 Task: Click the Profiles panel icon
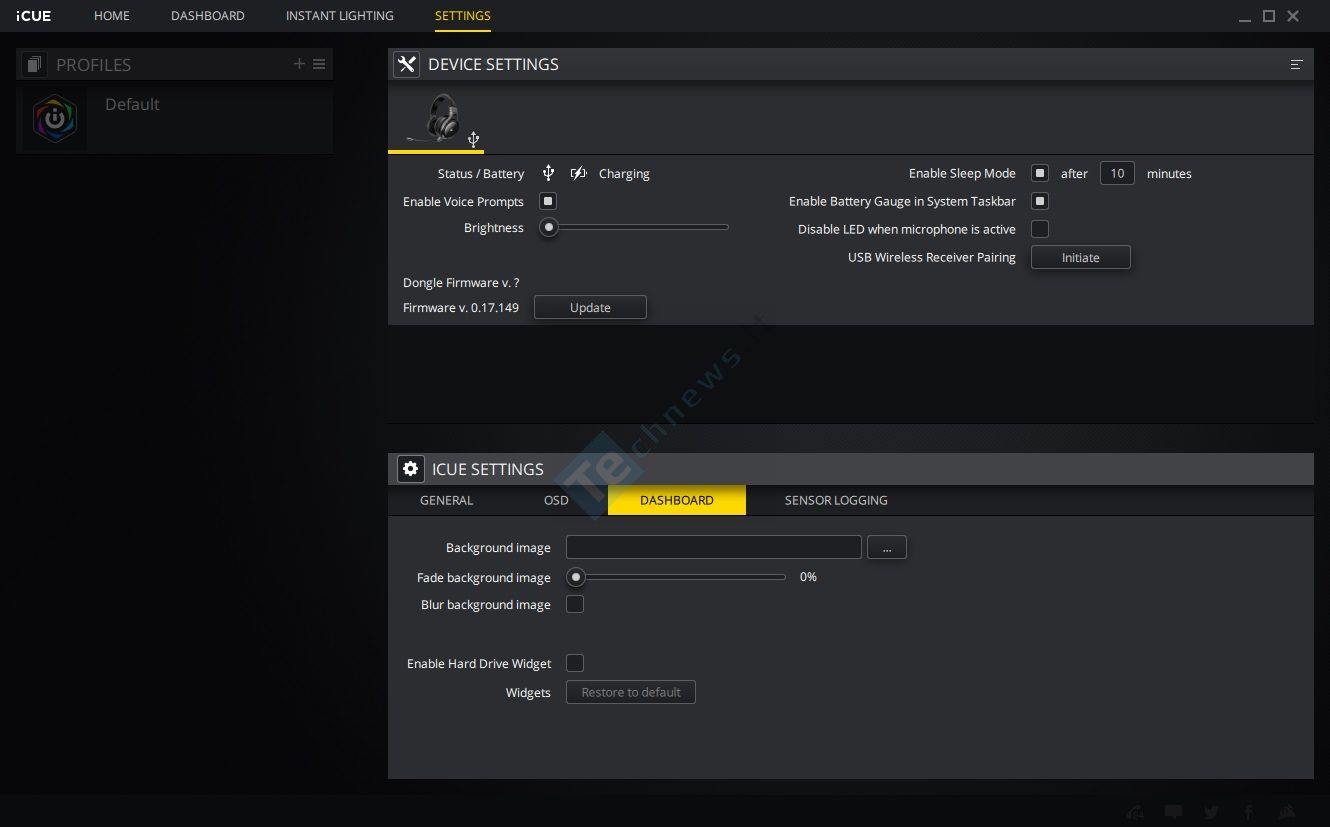pyautogui.click(x=35, y=65)
